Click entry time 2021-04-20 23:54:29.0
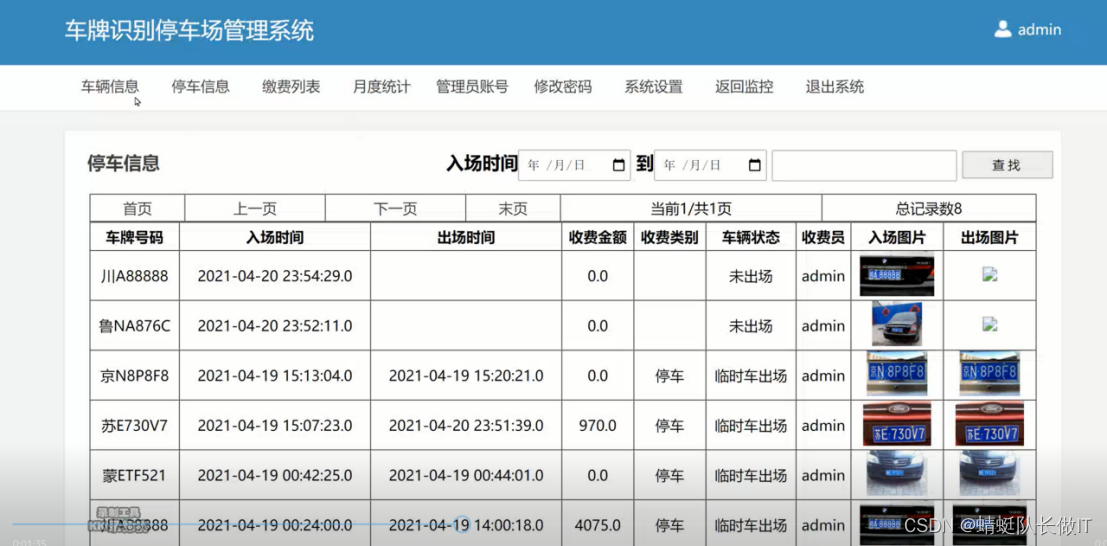Screen dimensions: 1107x546 tap(275, 276)
